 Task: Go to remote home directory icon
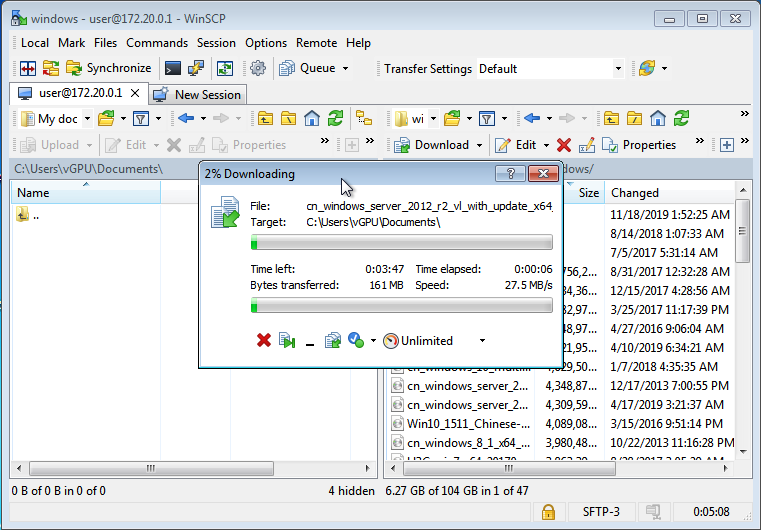point(658,118)
